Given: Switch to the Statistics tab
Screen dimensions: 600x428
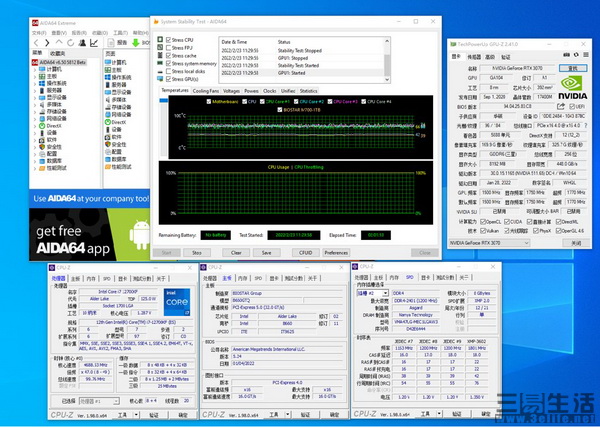Looking at the screenshot, I should click(x=308, y=91).
